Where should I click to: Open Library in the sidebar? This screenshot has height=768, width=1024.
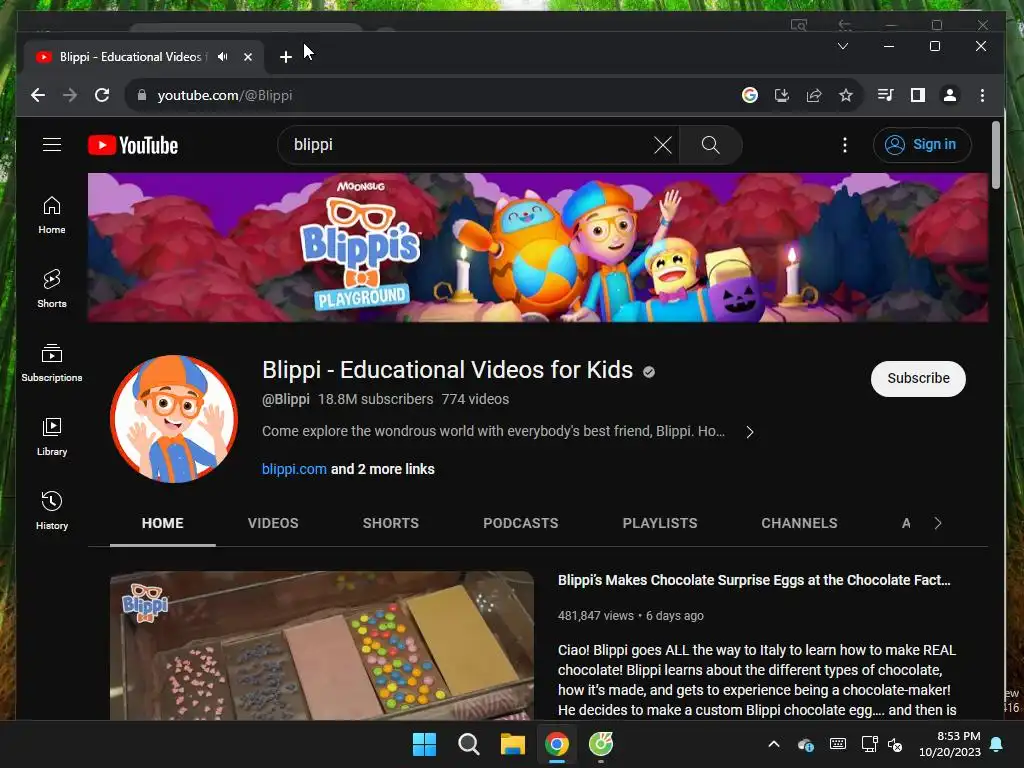(x=52, y=436)
